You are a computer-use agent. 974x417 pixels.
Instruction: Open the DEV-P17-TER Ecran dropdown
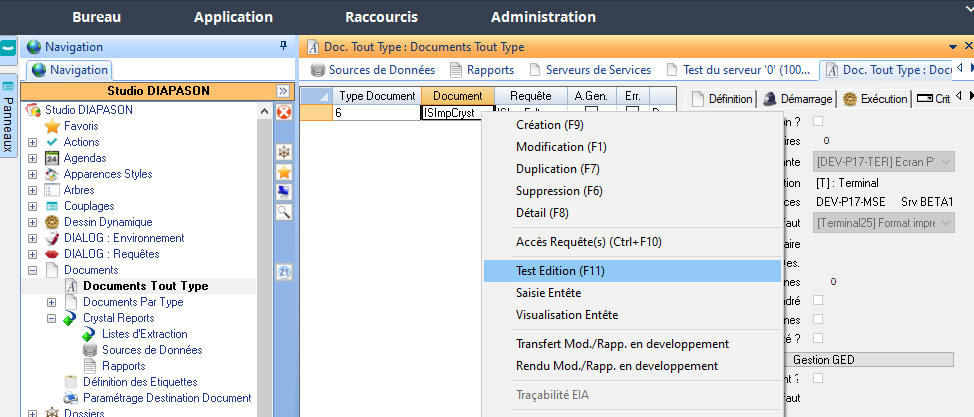(x=884, y=162)
